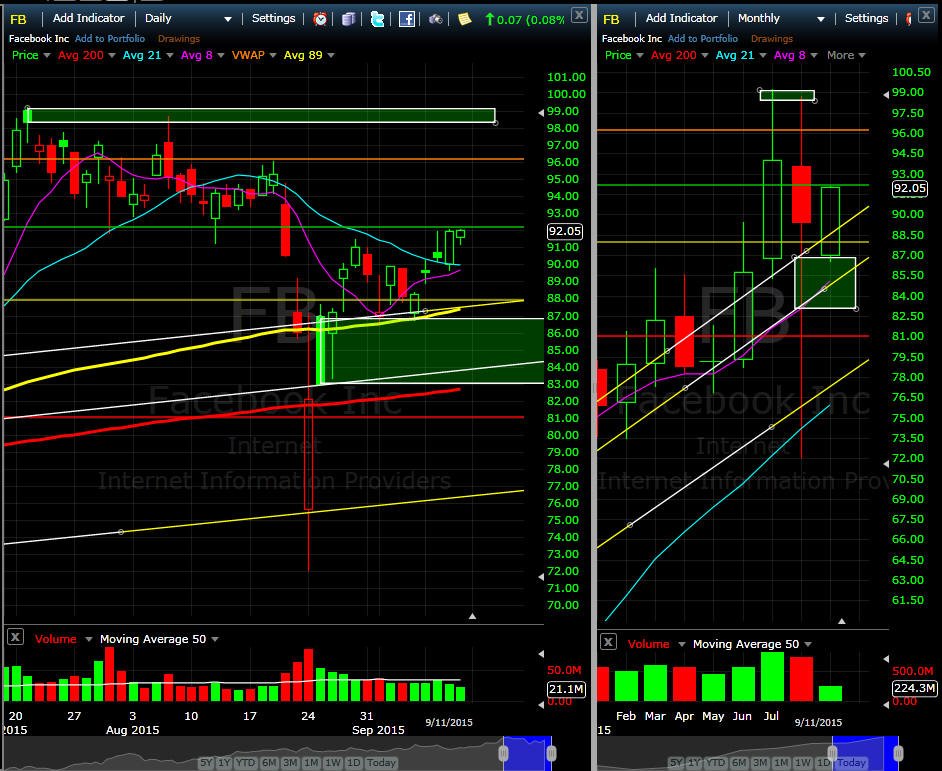
Task: Expand the Price dropdown in monthly chart
Action: (x=640, y=55)
